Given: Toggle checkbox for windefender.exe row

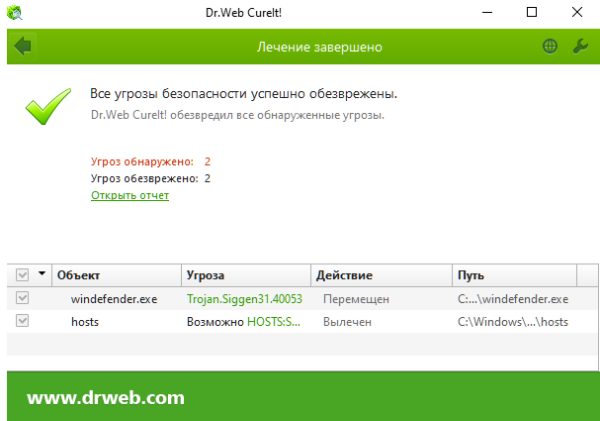Looking at the screenshot, I should (23, 298).
